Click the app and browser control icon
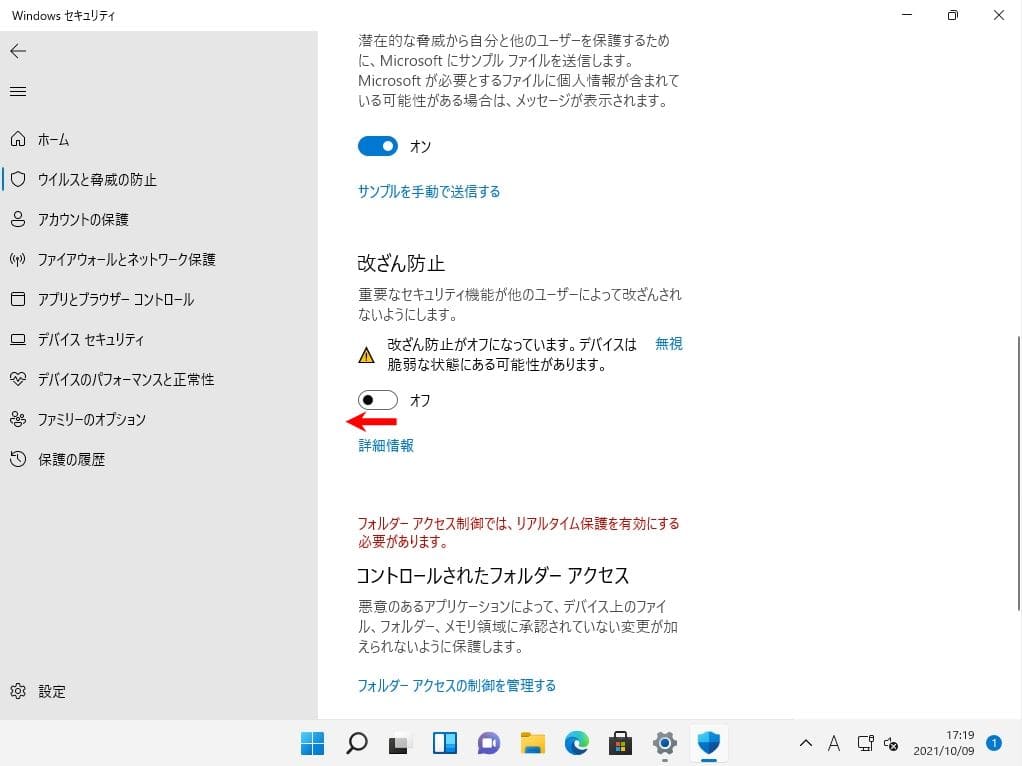1022x766 pixels. click(x=18, y=299)
